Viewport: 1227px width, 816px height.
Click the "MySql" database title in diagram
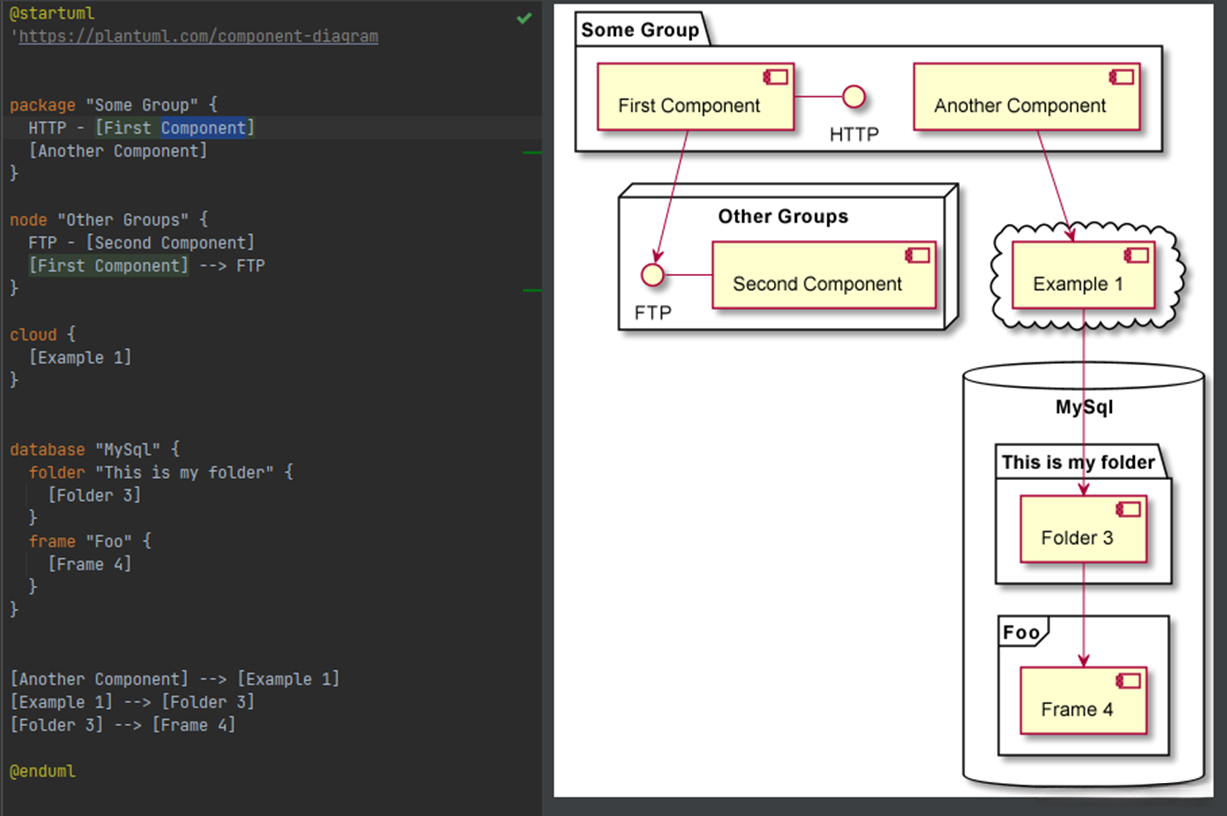coord(1084,408)
